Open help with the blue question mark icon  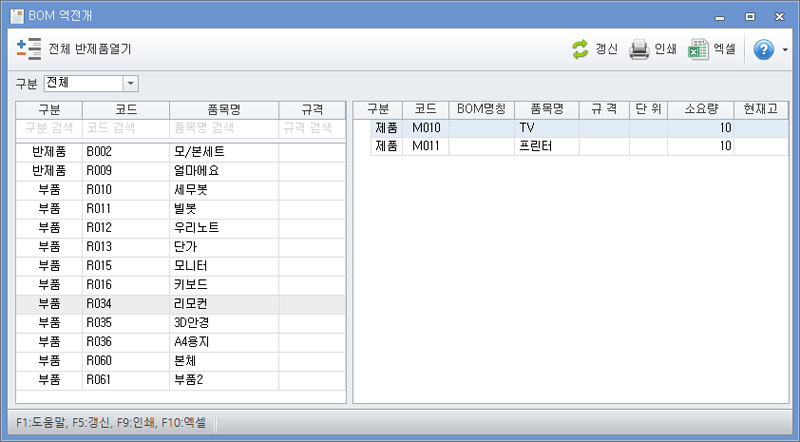[763, 49]
